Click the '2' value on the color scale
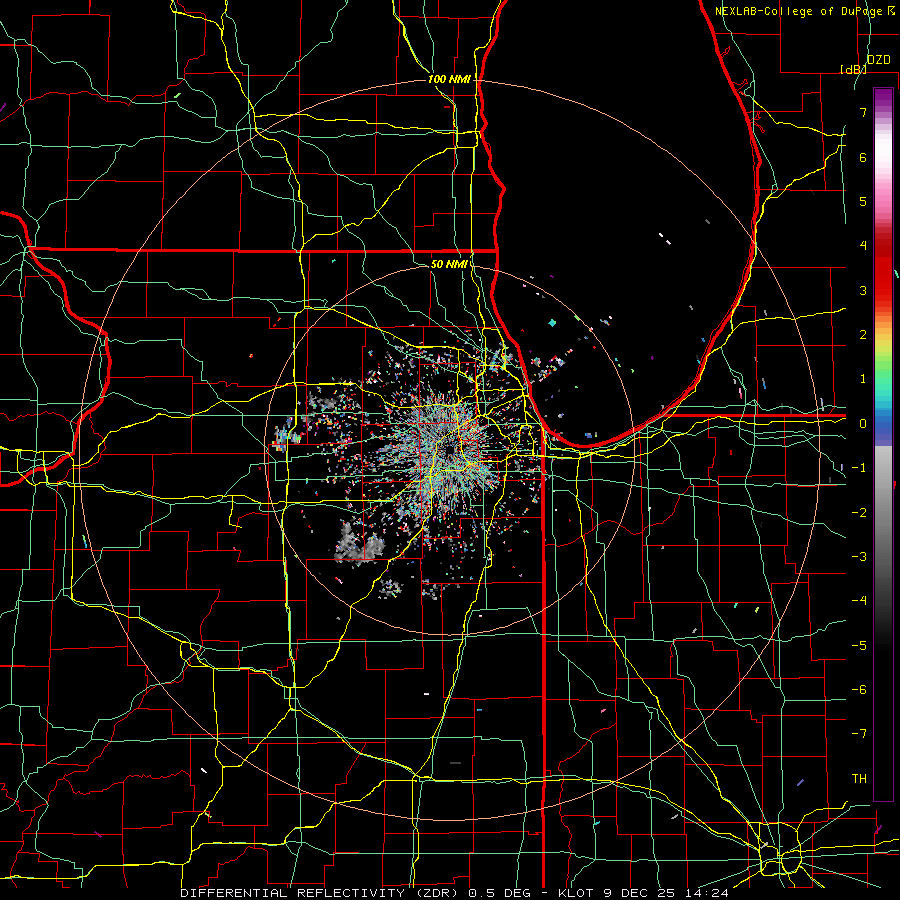Image resolution: width=900 pixels, height=900 pixels. [863, 335]
